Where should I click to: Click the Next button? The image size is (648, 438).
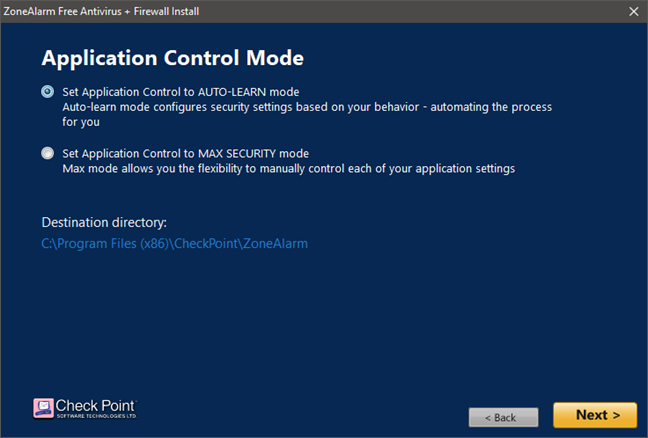point(595,415)
